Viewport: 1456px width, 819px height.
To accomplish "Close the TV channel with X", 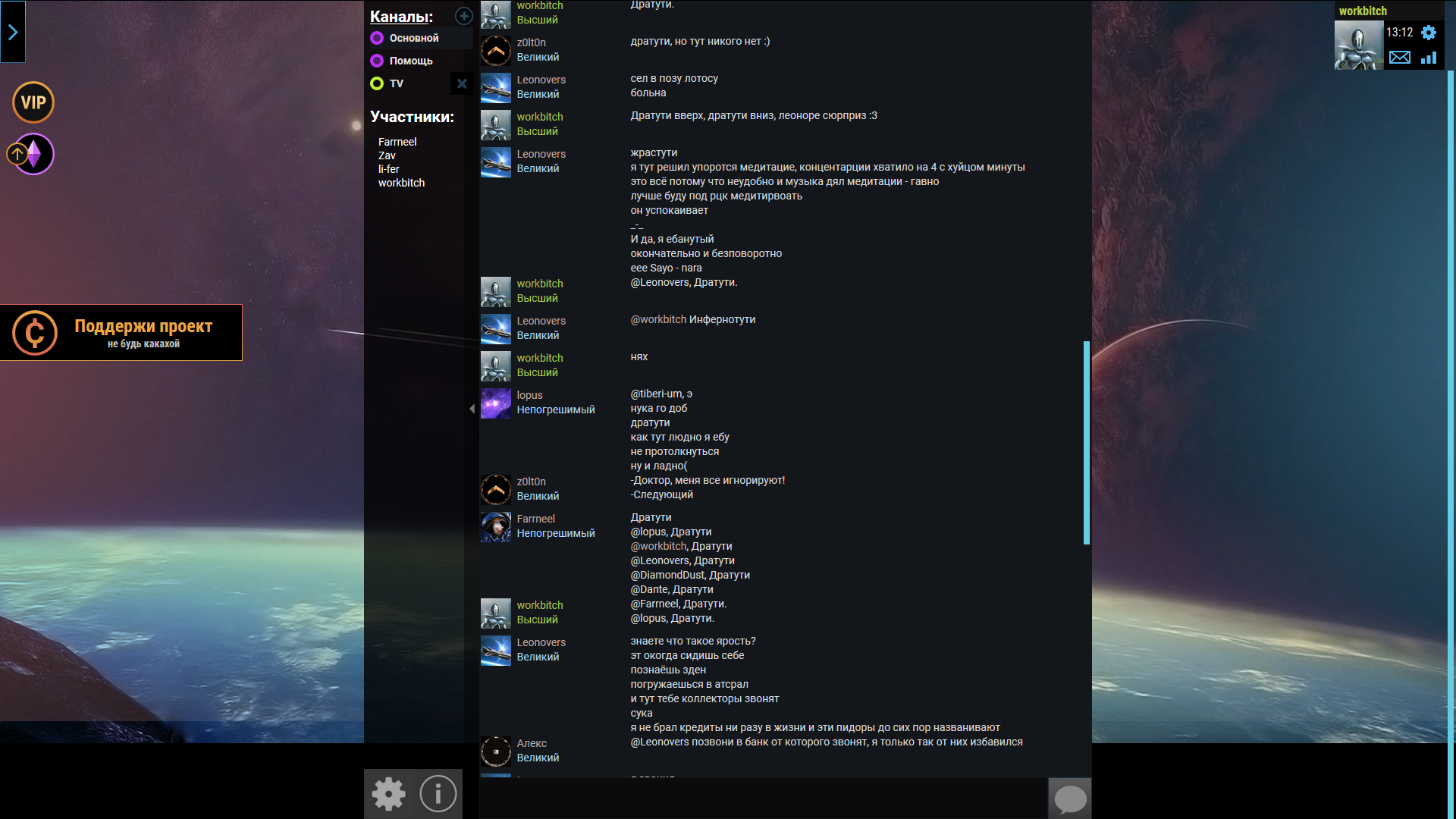I will tap(462, 83).
